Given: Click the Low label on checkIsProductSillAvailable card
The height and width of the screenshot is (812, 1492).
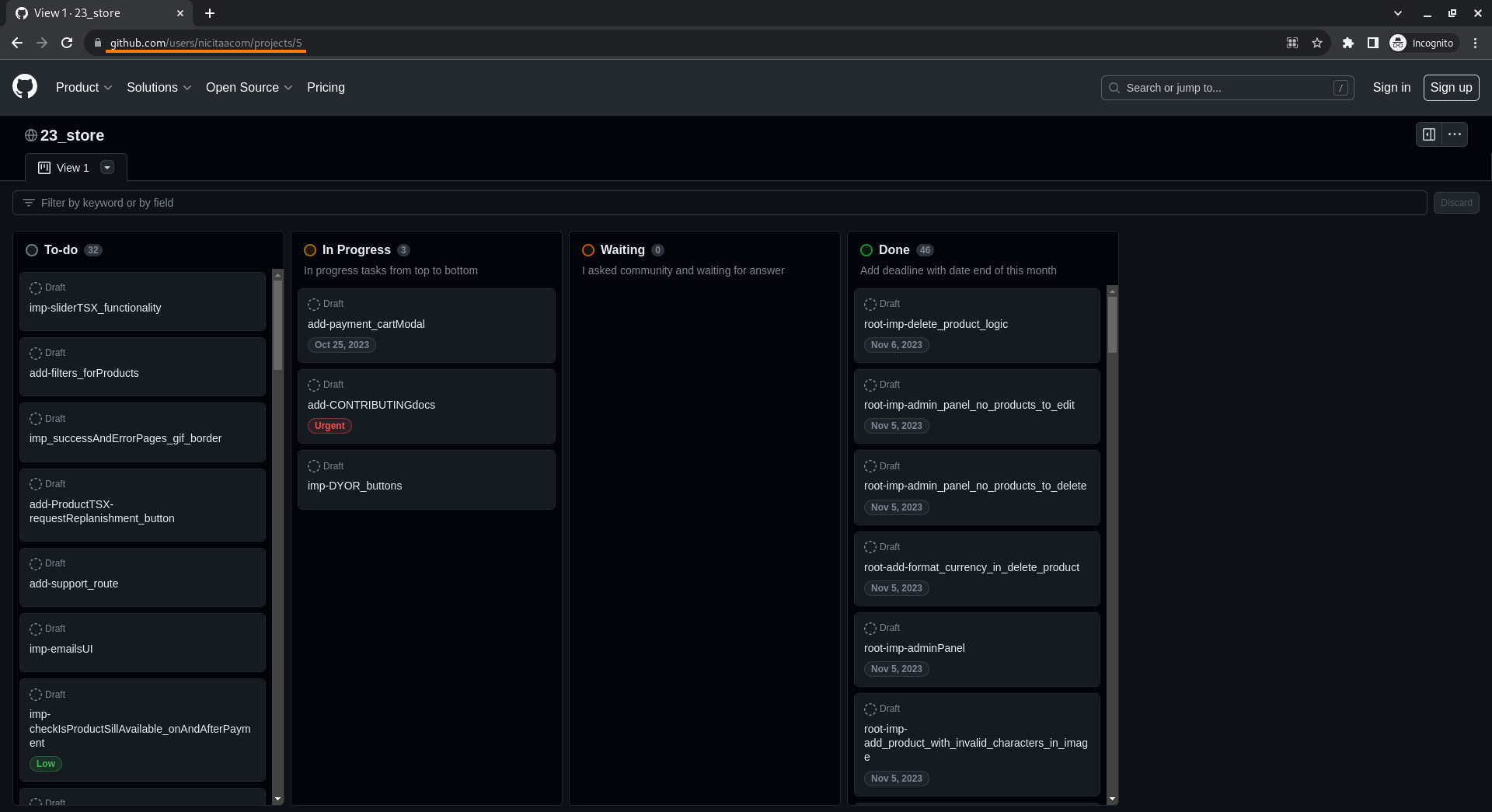Looking at the screenshot, I should (x=46, y=764).
